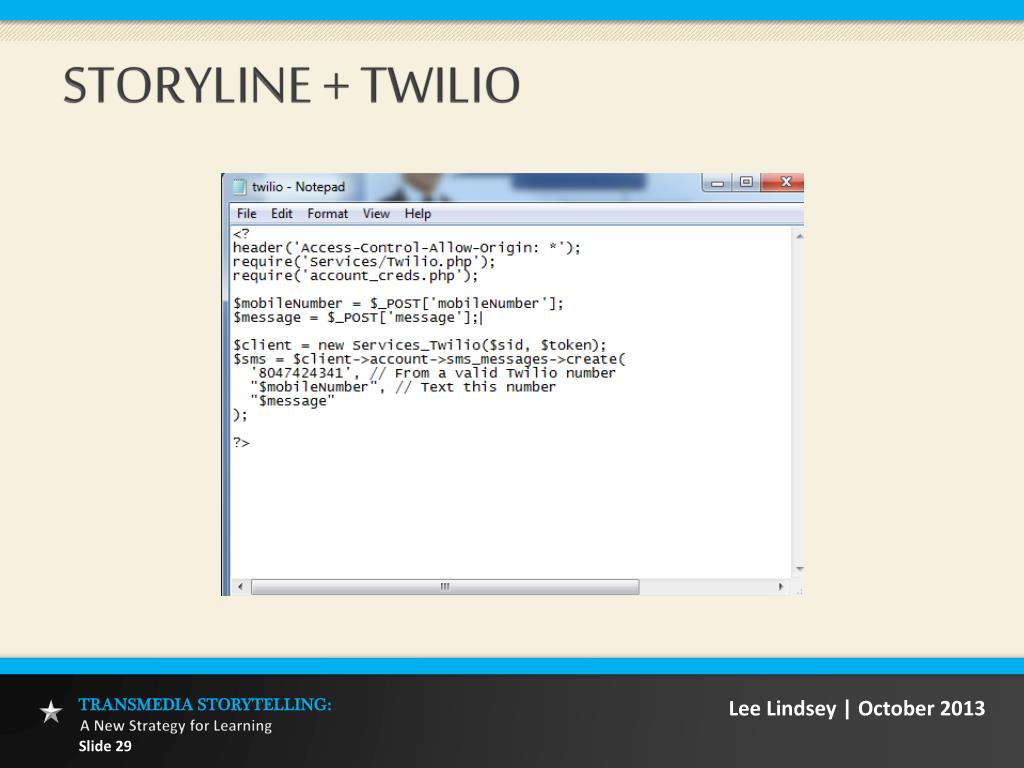Click the horizontal scrollbar thumb
1024x768 pixels.
tap(445, 586)
